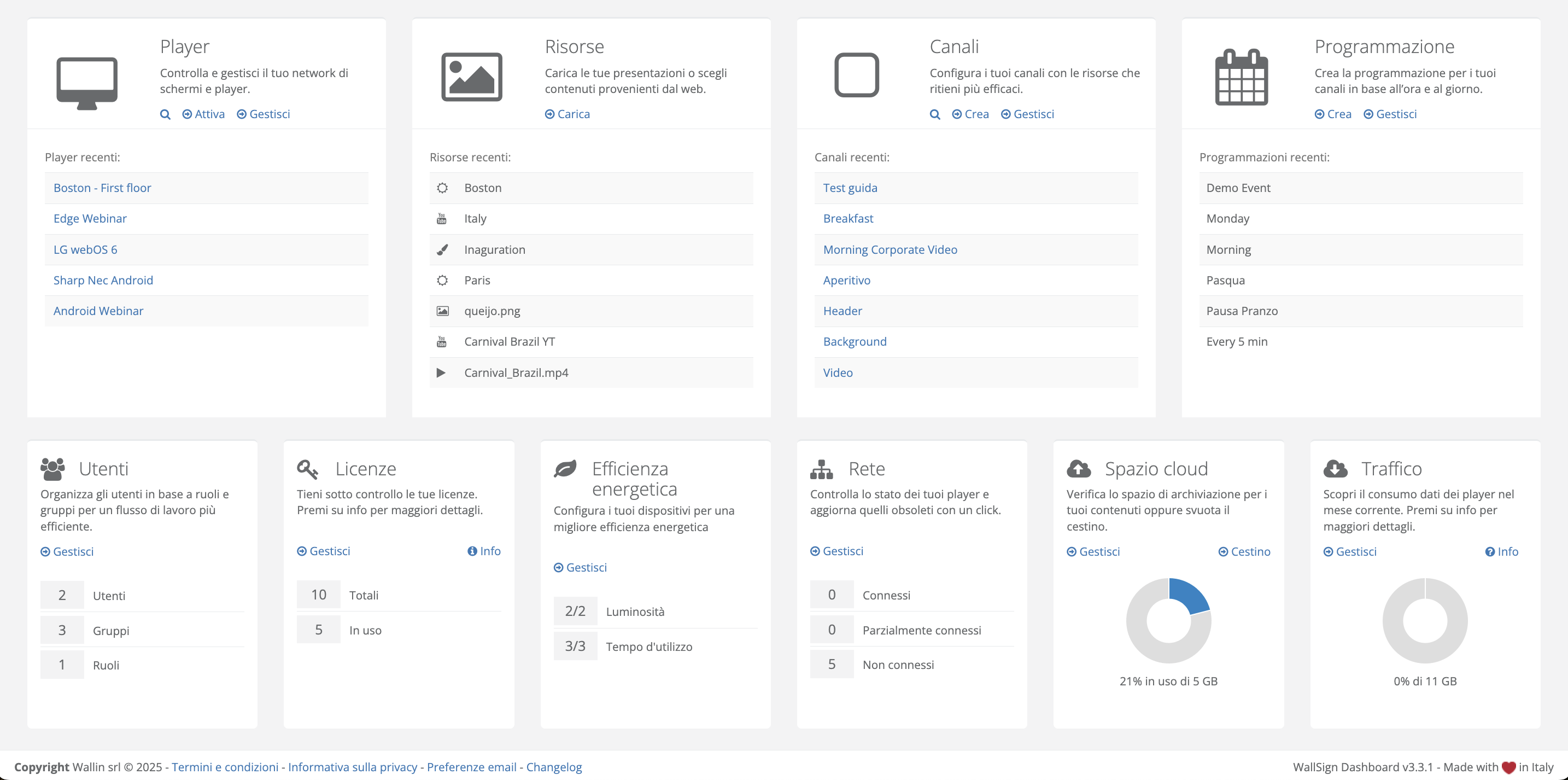Open the Morning Corporate Video channel
Image resolution: width=1568 pixels, height=780 pixels.
890,249
